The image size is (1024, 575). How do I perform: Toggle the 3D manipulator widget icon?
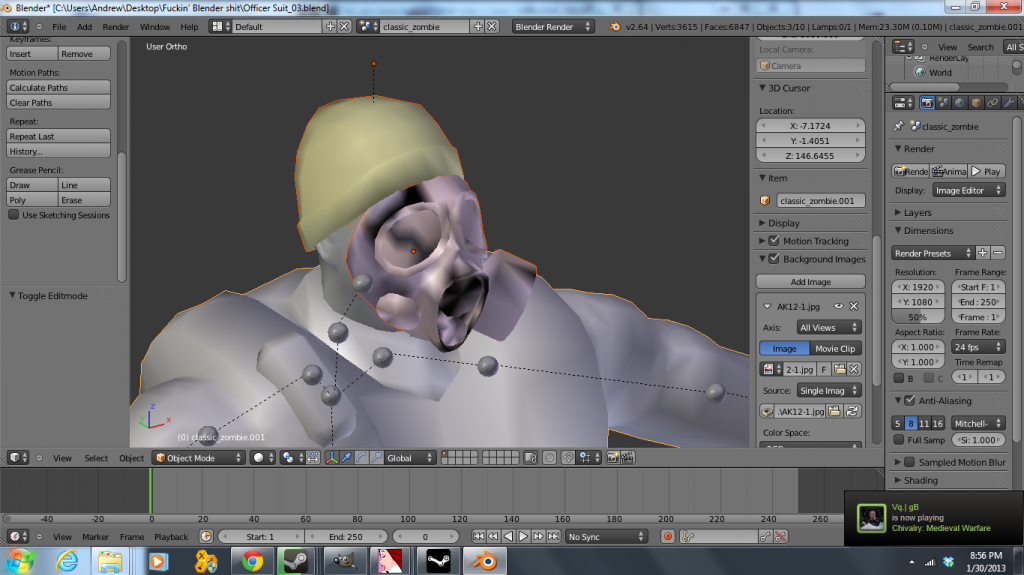pyautogui.click(x=332, y=458)
